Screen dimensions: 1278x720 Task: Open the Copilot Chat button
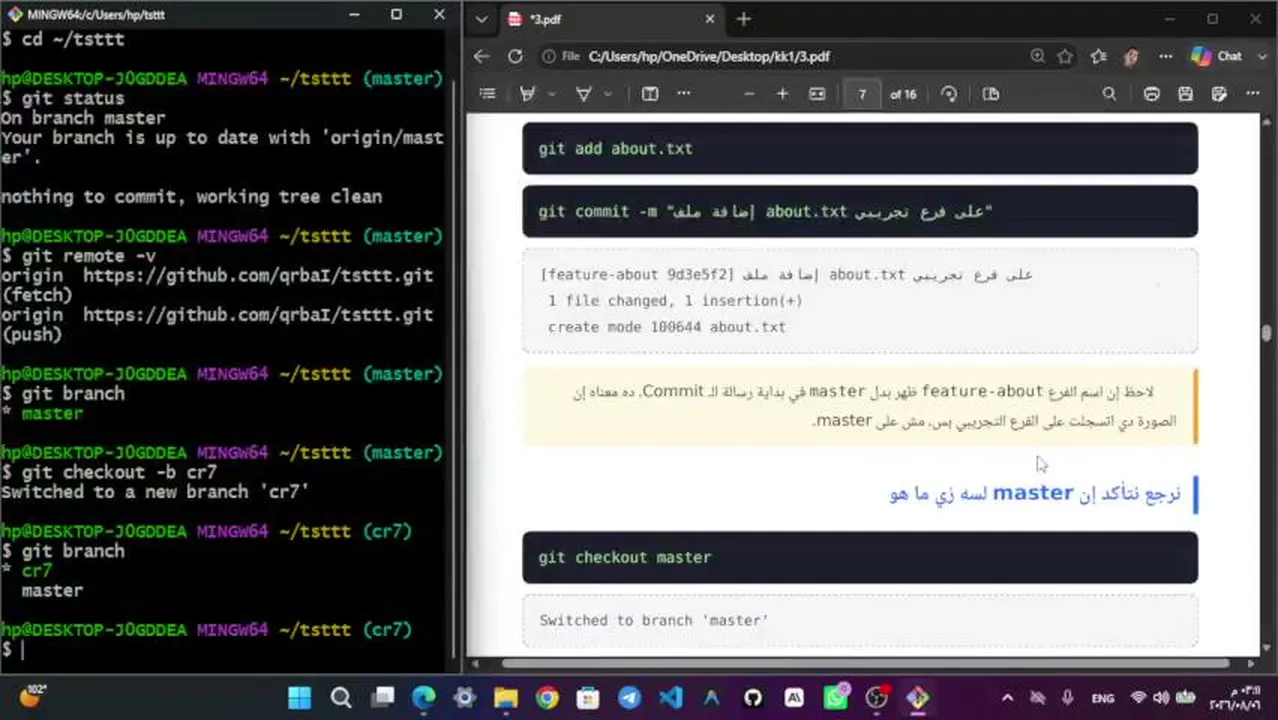pyautogui.click(x=1217, y=57)
